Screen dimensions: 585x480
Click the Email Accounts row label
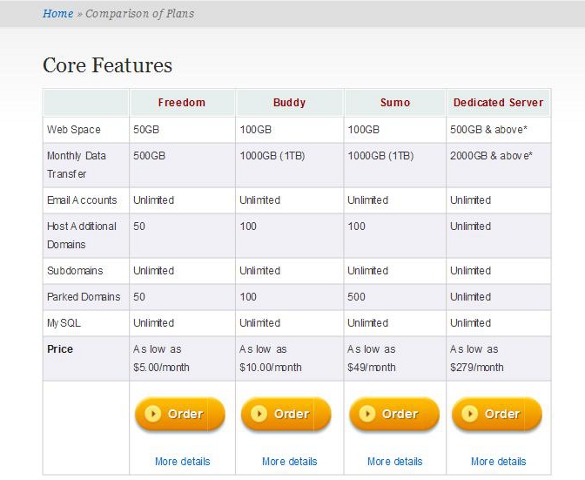pos(82,200)
